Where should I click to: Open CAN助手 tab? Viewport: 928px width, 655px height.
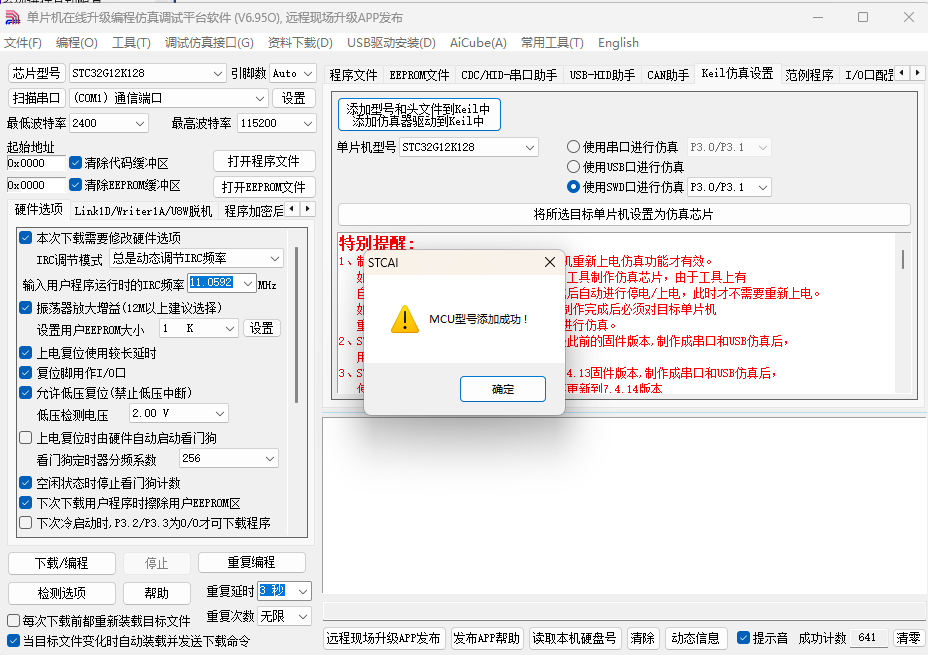point(668,75)
